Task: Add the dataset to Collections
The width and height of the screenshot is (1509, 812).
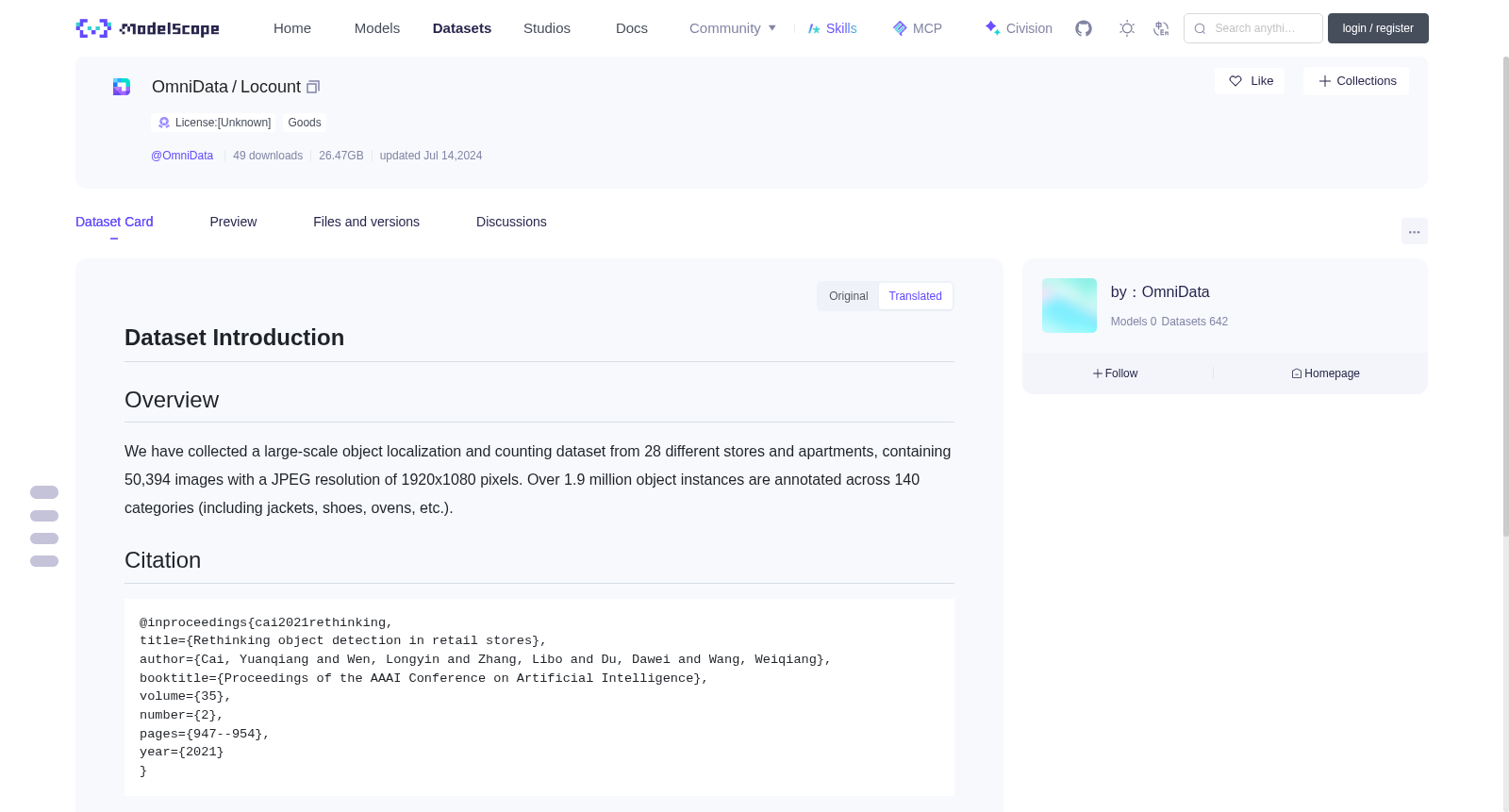Action: click(1356, 81)
